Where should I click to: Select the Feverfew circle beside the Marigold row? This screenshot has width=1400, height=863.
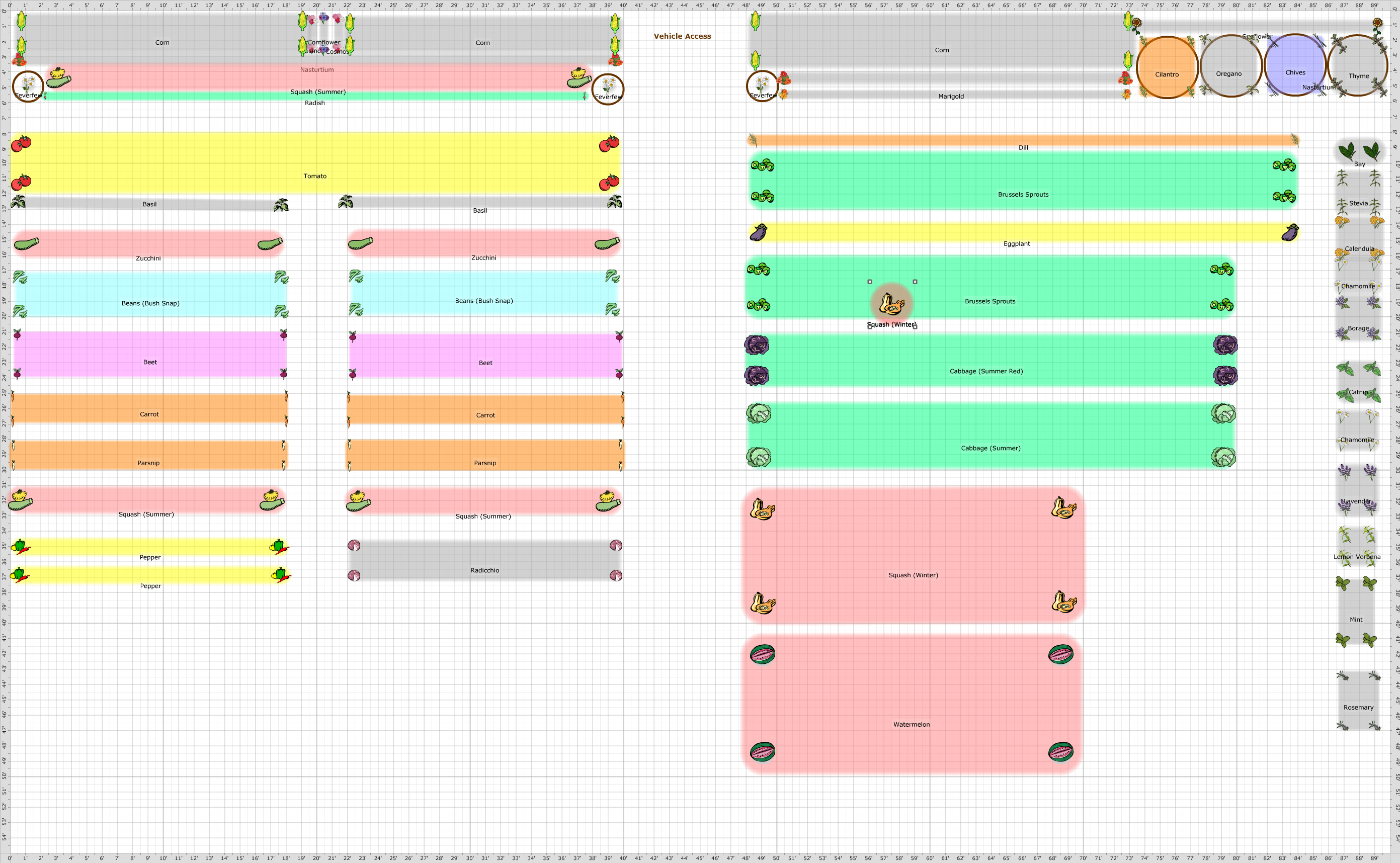(762, 85)
